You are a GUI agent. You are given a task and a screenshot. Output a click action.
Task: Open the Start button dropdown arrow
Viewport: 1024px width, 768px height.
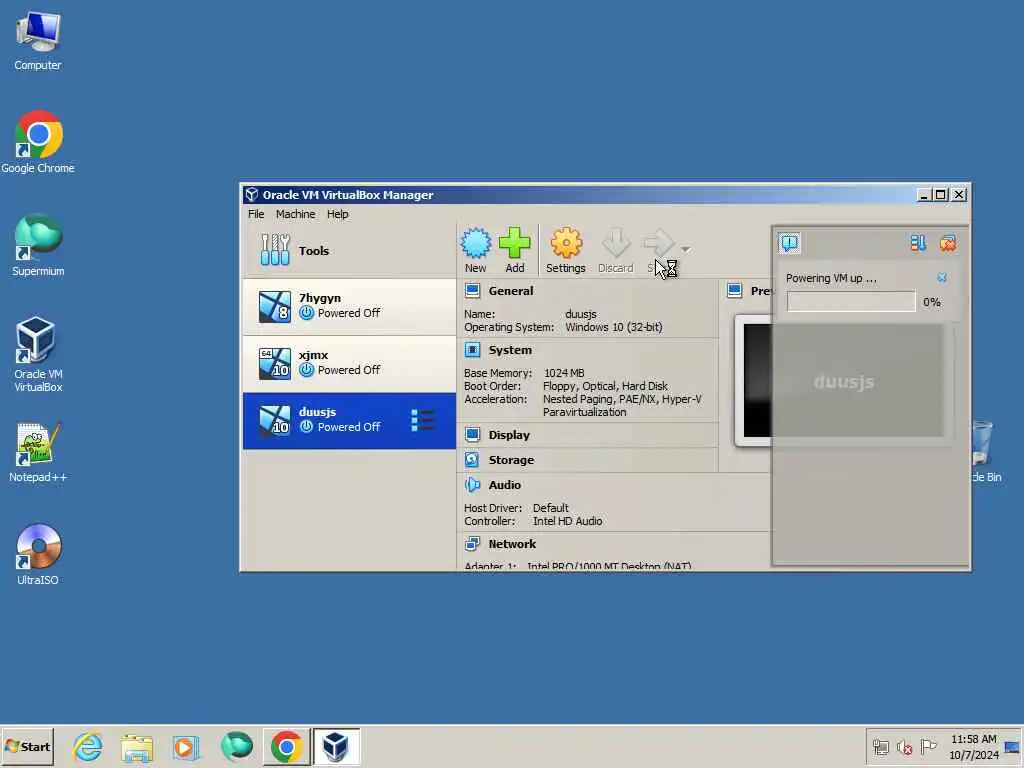(x=686, y=249)
